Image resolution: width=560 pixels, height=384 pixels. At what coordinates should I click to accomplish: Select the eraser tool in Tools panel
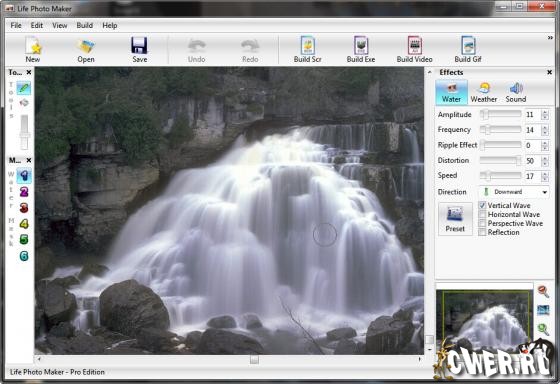pyautogui.click(x=24, y=103)
